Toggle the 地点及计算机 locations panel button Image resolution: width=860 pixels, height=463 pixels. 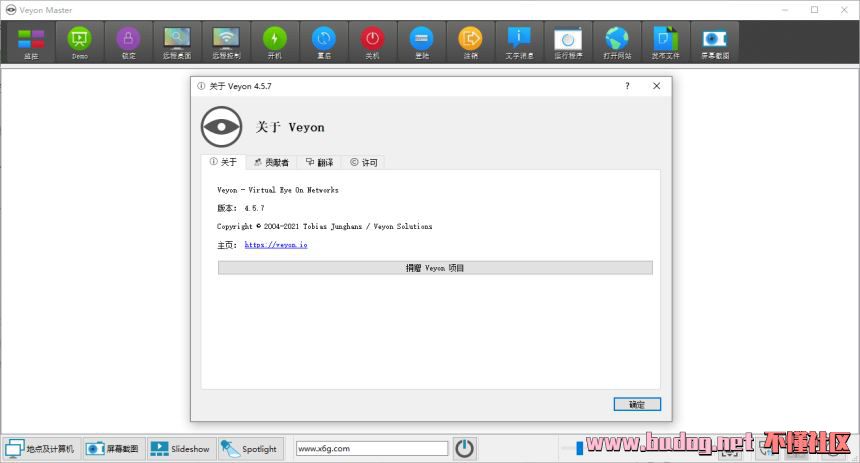coord(41,449)
